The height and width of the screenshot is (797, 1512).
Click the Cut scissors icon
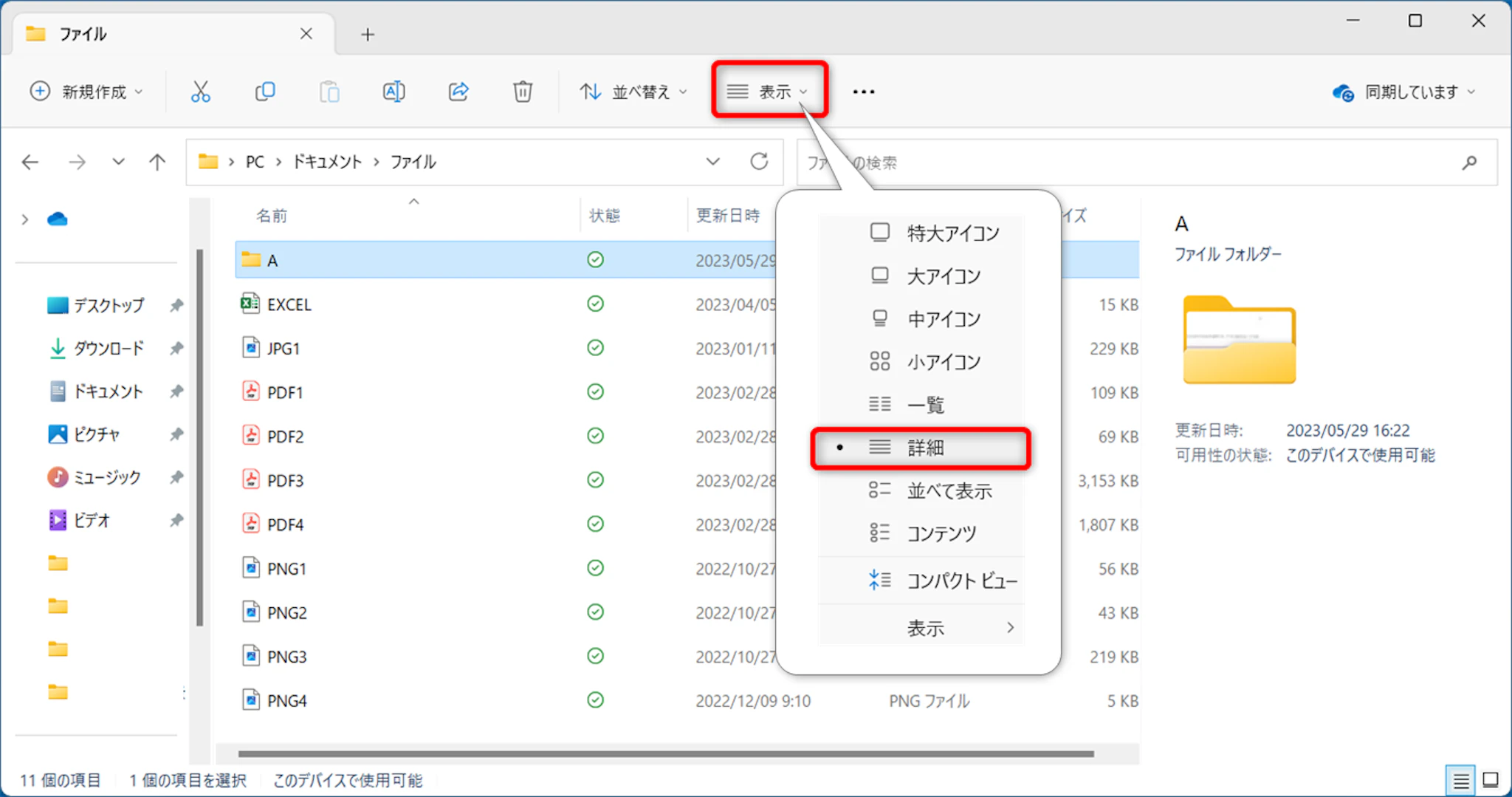tap(200, 92)
